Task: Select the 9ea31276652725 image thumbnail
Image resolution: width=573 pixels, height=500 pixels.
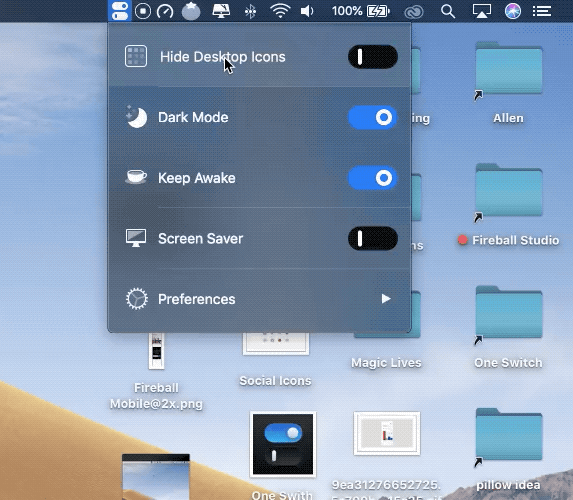Action: pyautogui.click(x=387, y=433)
